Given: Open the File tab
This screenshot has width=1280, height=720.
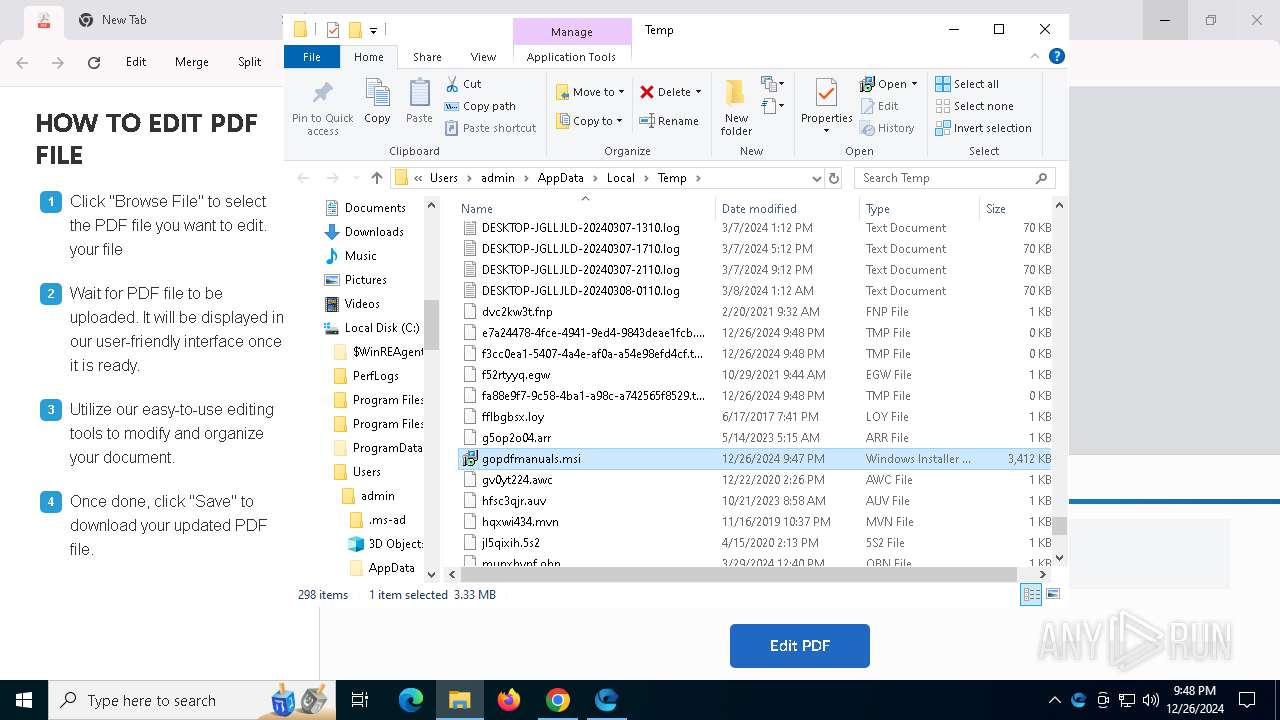Looking at the screenshot, I should 312,57.
